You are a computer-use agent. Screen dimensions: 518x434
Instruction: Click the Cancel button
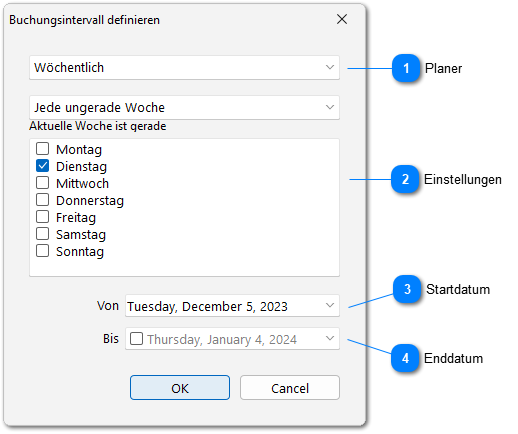(290, 388)
